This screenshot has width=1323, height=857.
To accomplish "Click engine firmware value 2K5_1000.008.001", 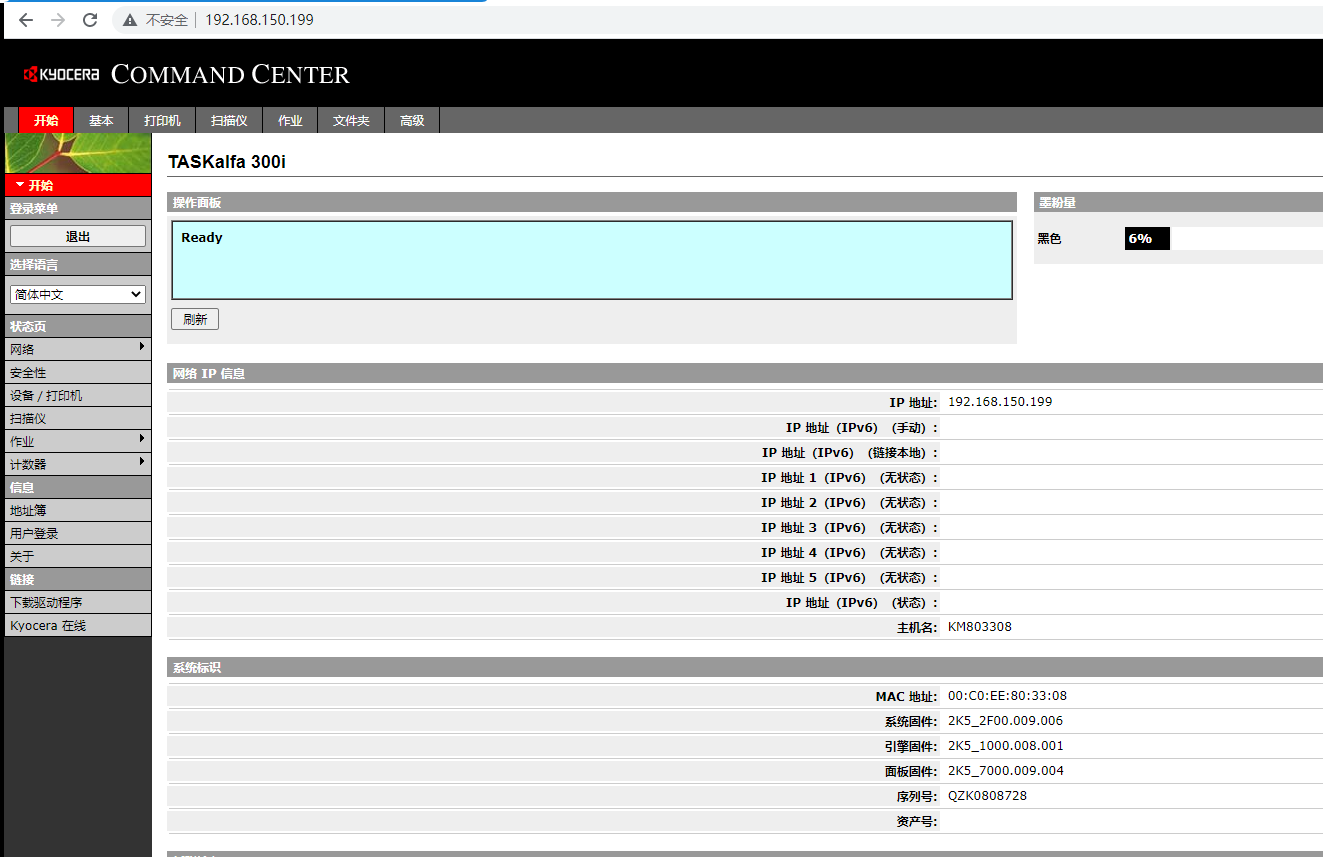I will coord(1006,746).
